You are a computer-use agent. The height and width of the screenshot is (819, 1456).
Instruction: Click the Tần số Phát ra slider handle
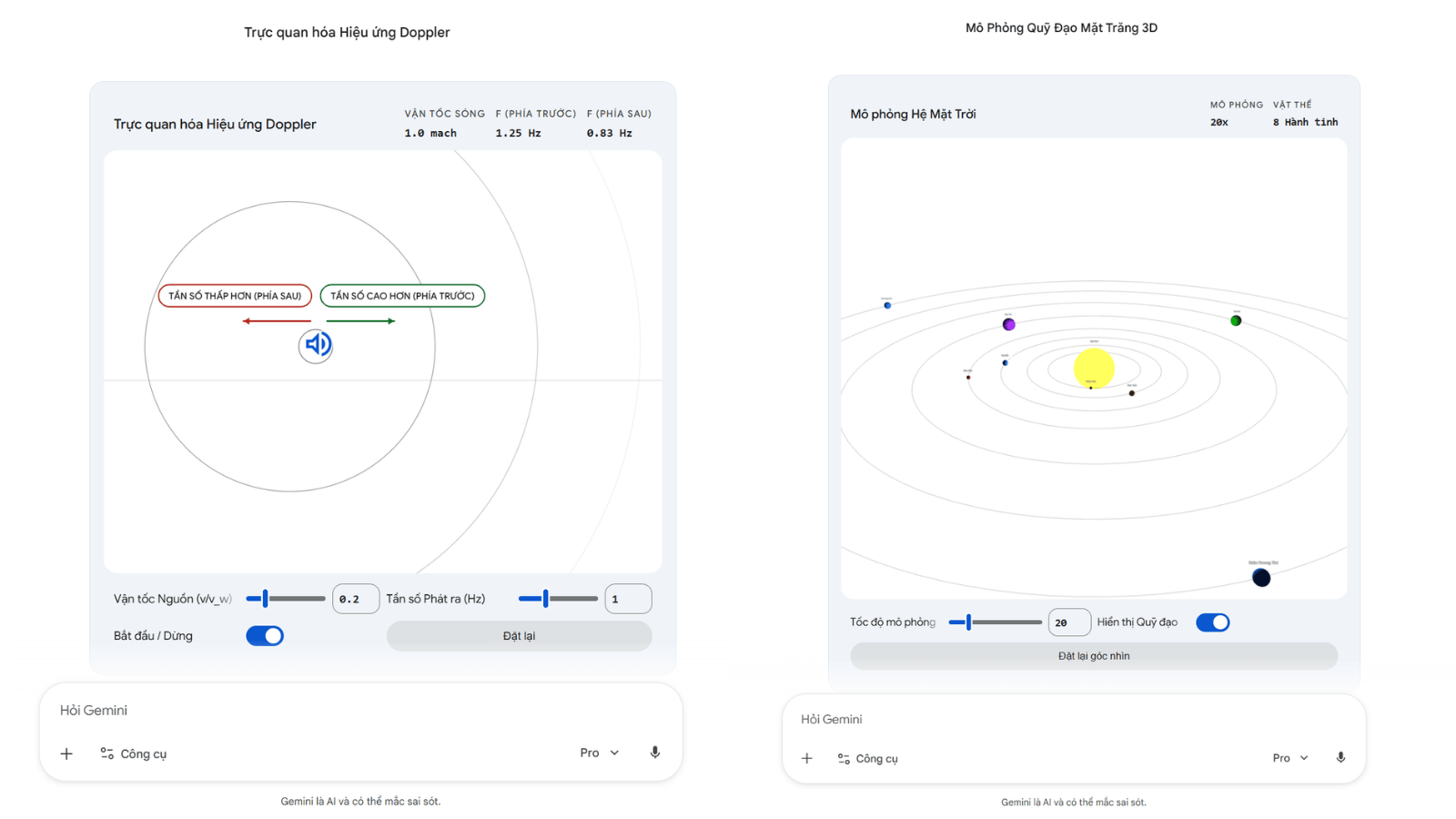coord(545,599)
